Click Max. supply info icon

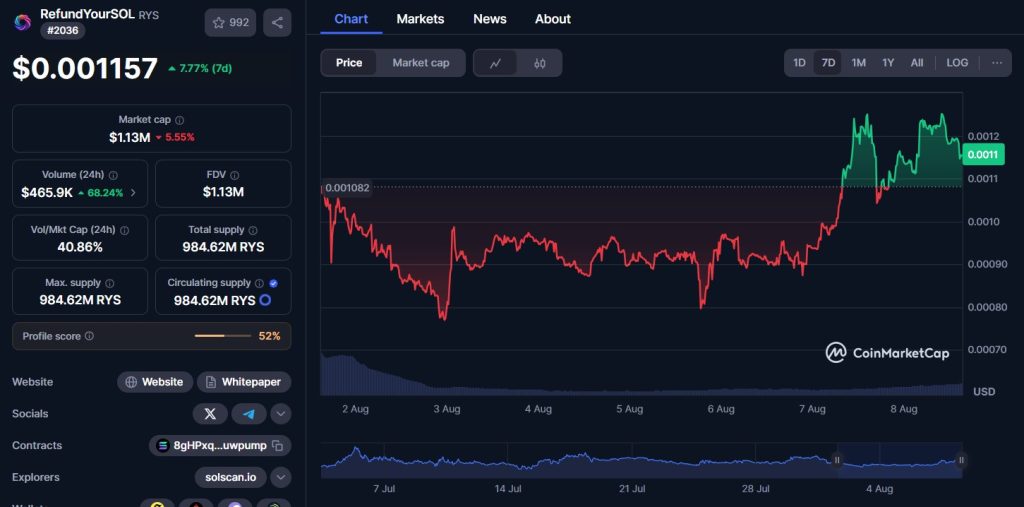[110, 284]
